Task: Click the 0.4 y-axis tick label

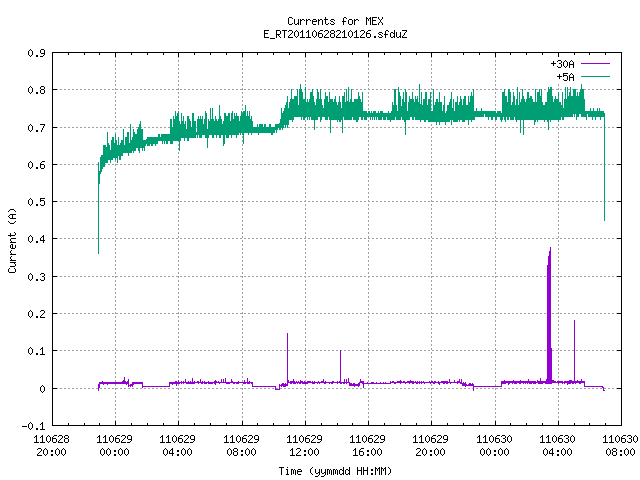Action: coord(36,239)
